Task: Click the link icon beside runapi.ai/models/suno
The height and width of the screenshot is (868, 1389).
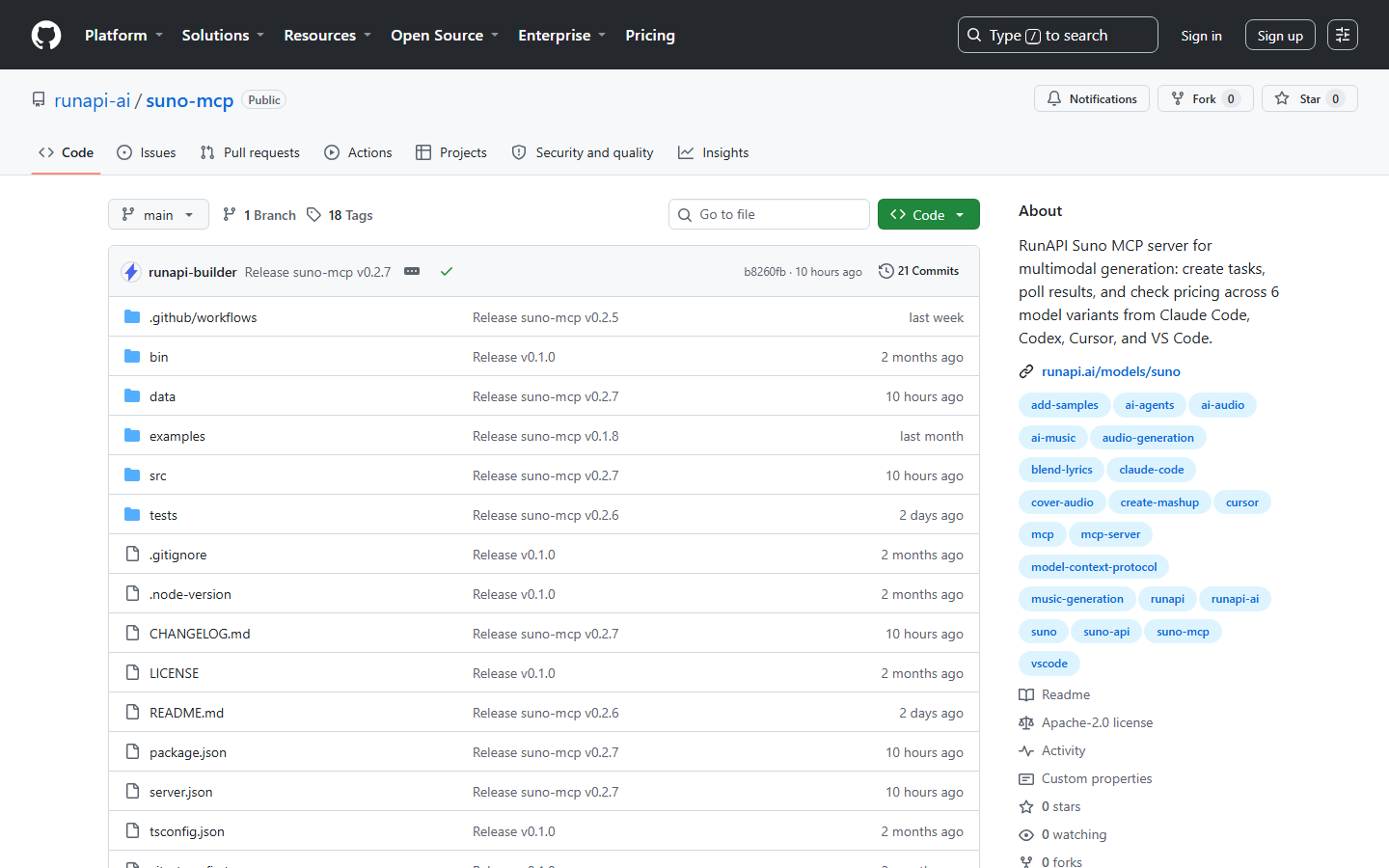Action: point(1026,371)
